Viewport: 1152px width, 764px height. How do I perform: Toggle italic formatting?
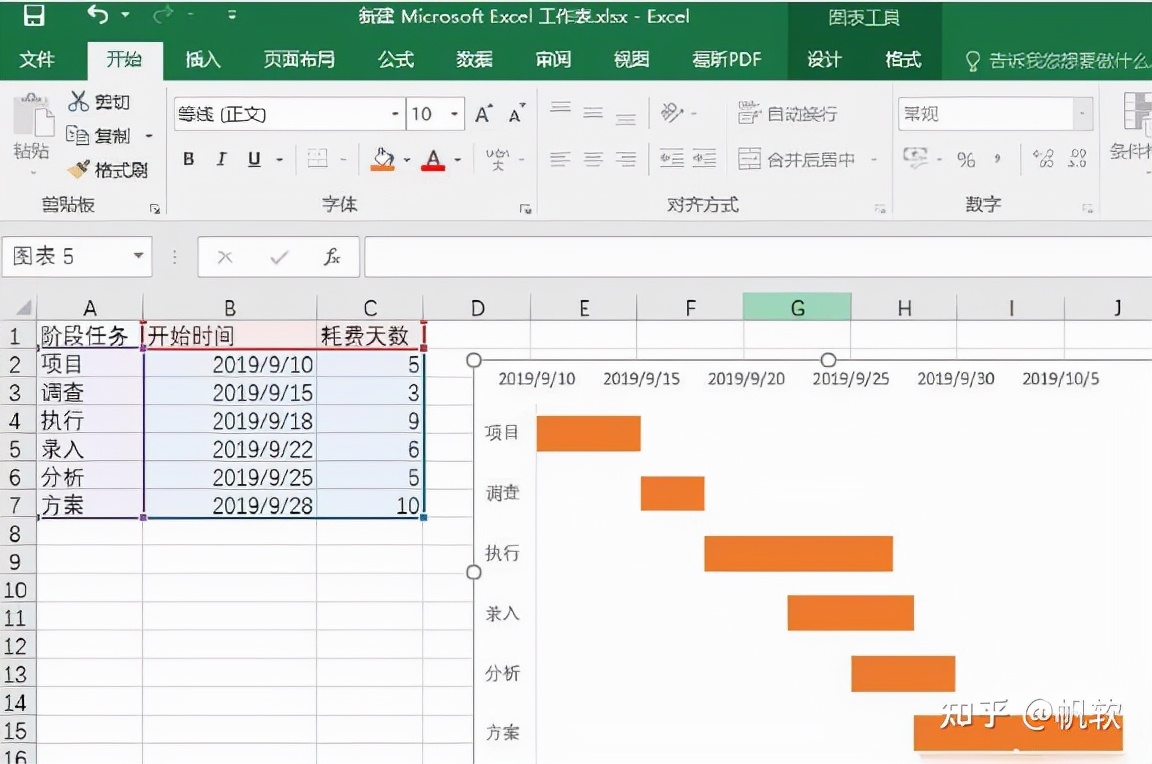(x=221, y=159)
